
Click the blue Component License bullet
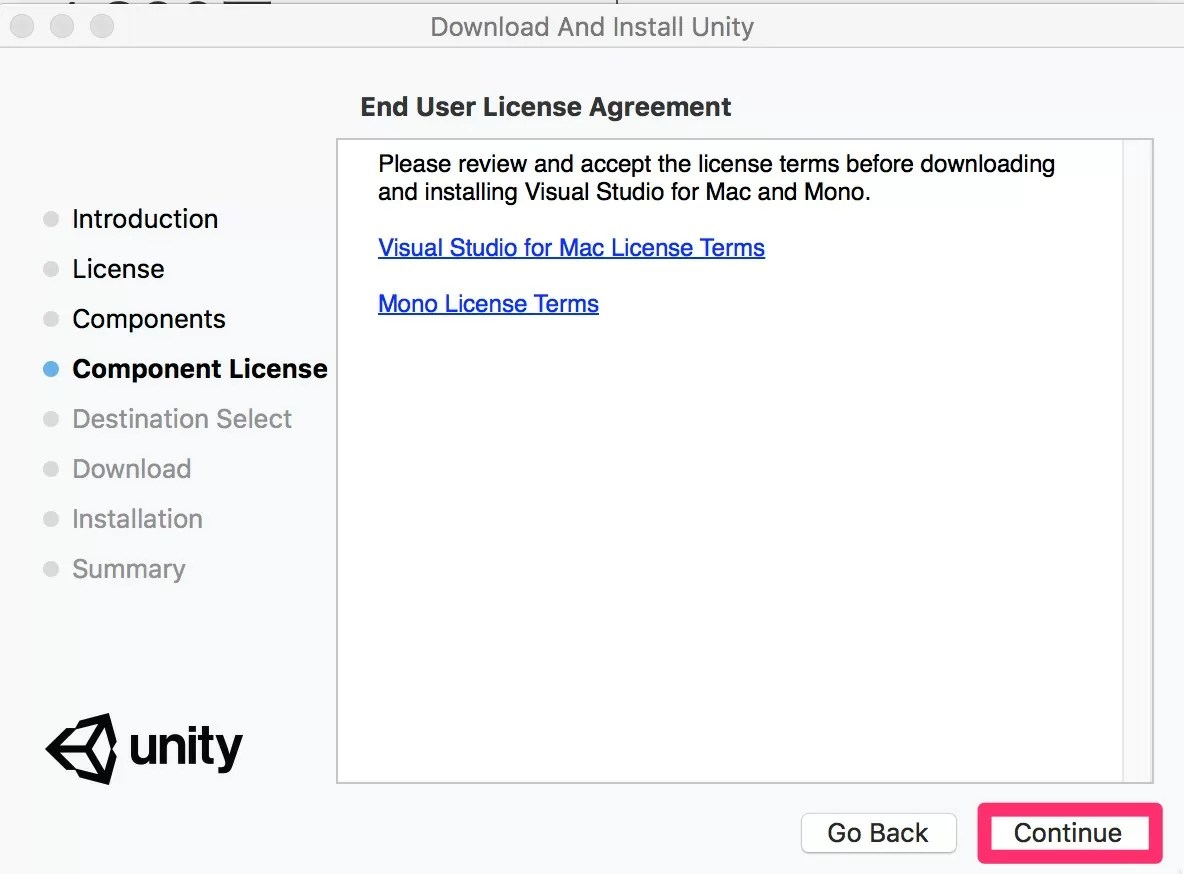[x=51, y=369]
